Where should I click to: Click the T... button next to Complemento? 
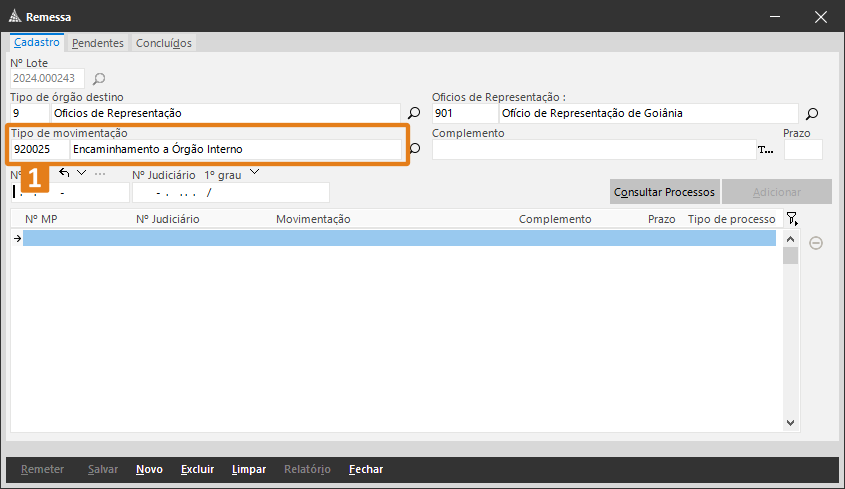click(766, 150)
